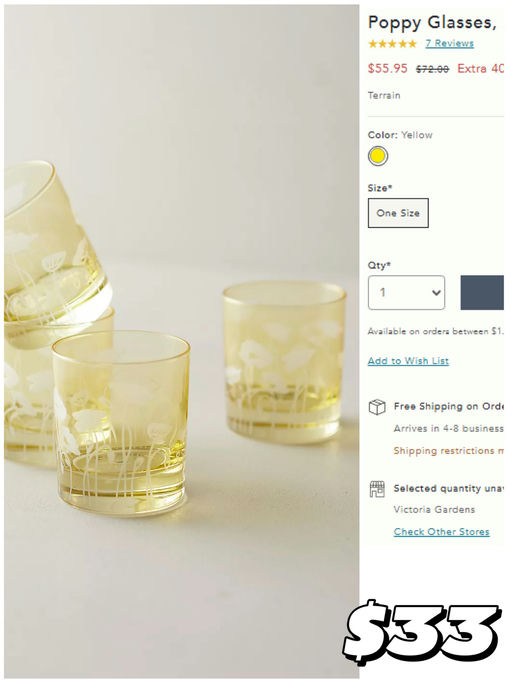Click the Shipping restrictions link

(448, 451)
